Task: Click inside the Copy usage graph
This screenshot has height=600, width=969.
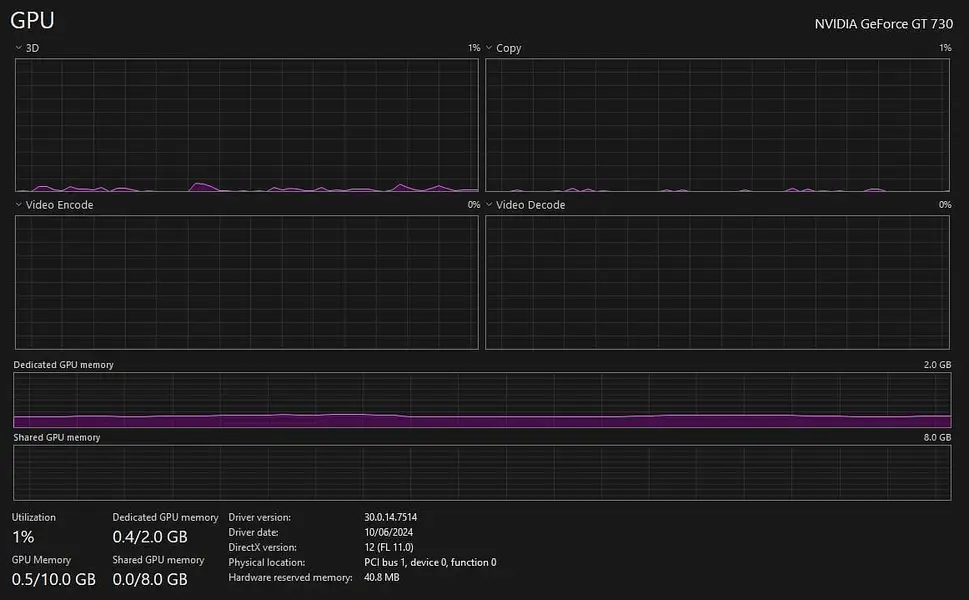Action: [x=717, y=125]
